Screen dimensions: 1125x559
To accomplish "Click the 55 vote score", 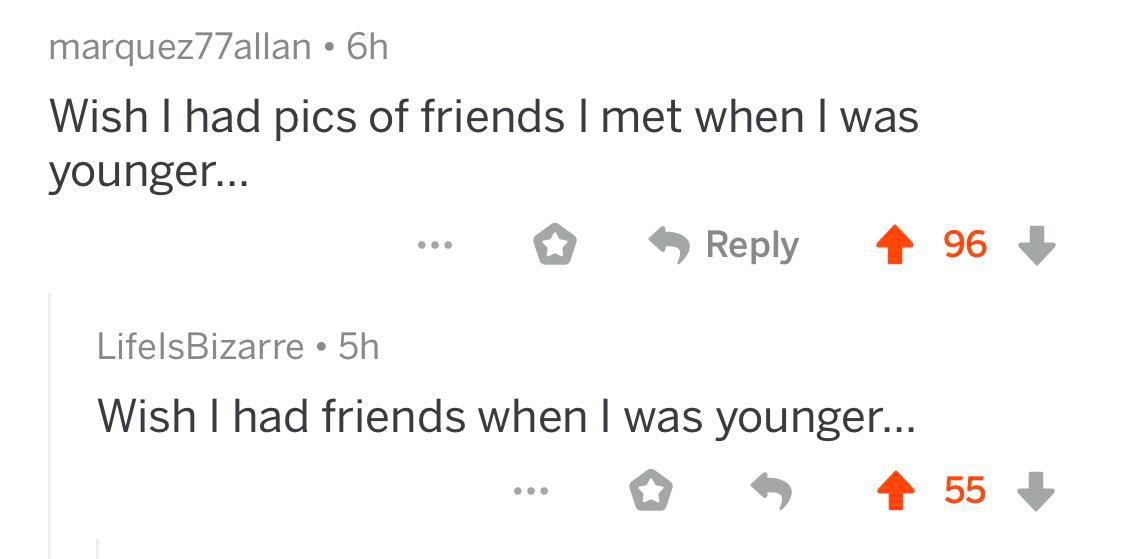I will (965, 490).
